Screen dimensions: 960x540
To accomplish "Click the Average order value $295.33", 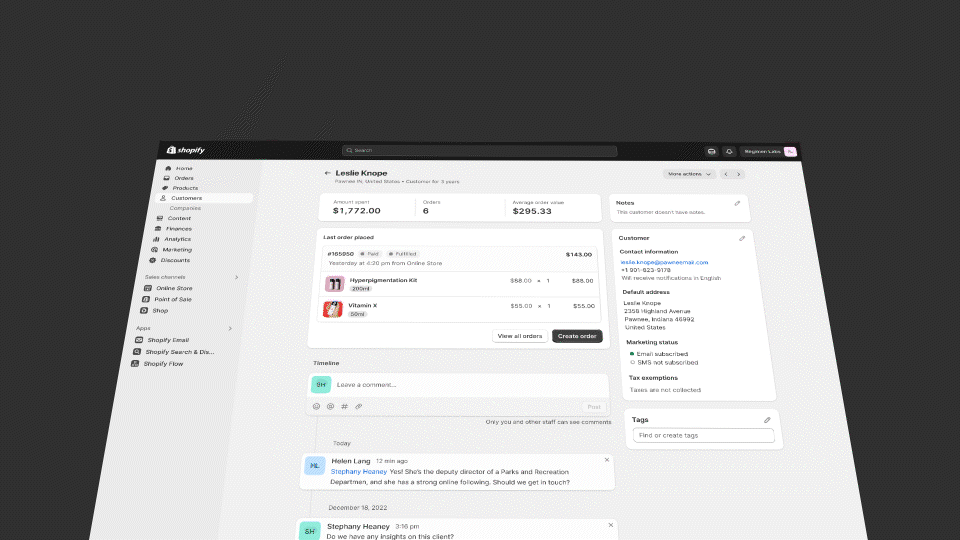I will click(532, 211).
